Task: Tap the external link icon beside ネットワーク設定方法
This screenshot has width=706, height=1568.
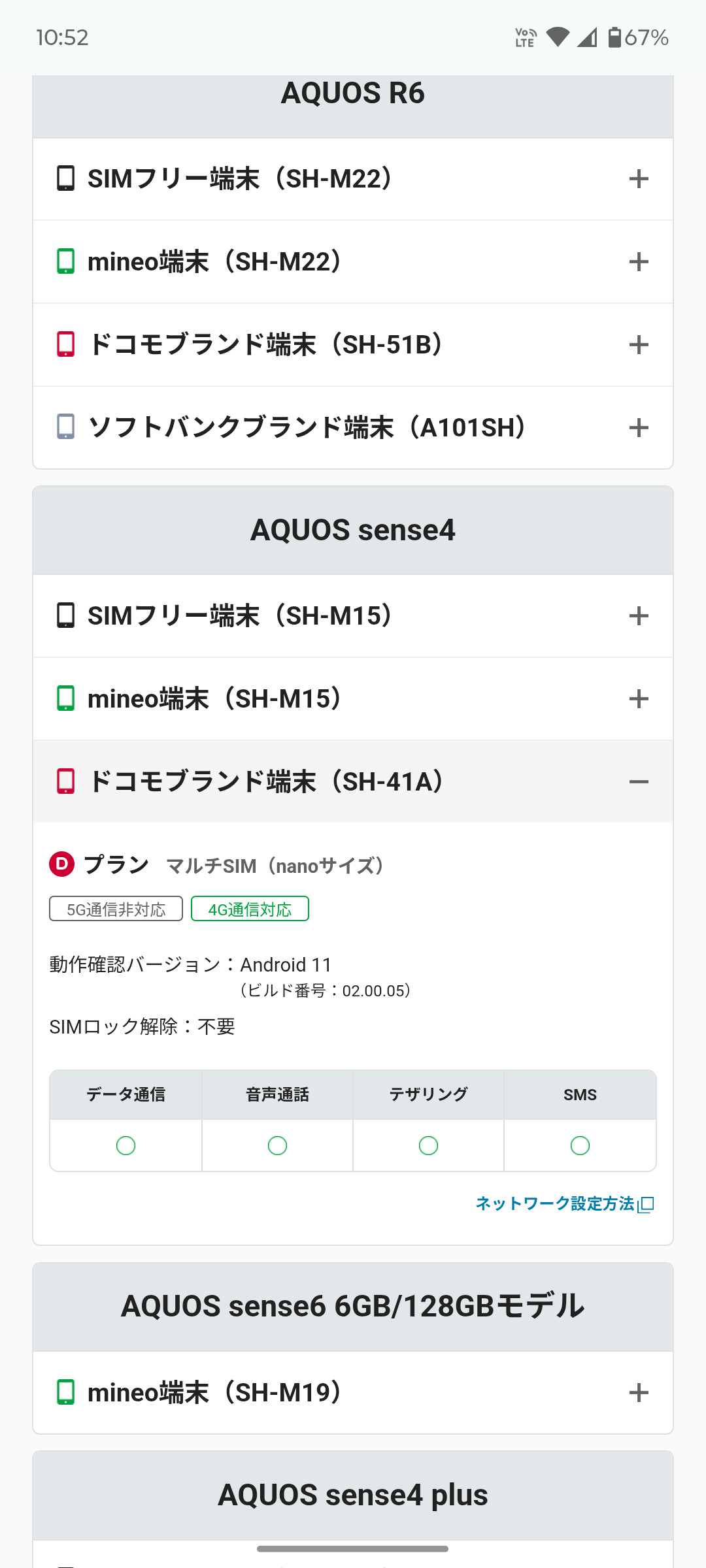Action: tap(646, 1204)
